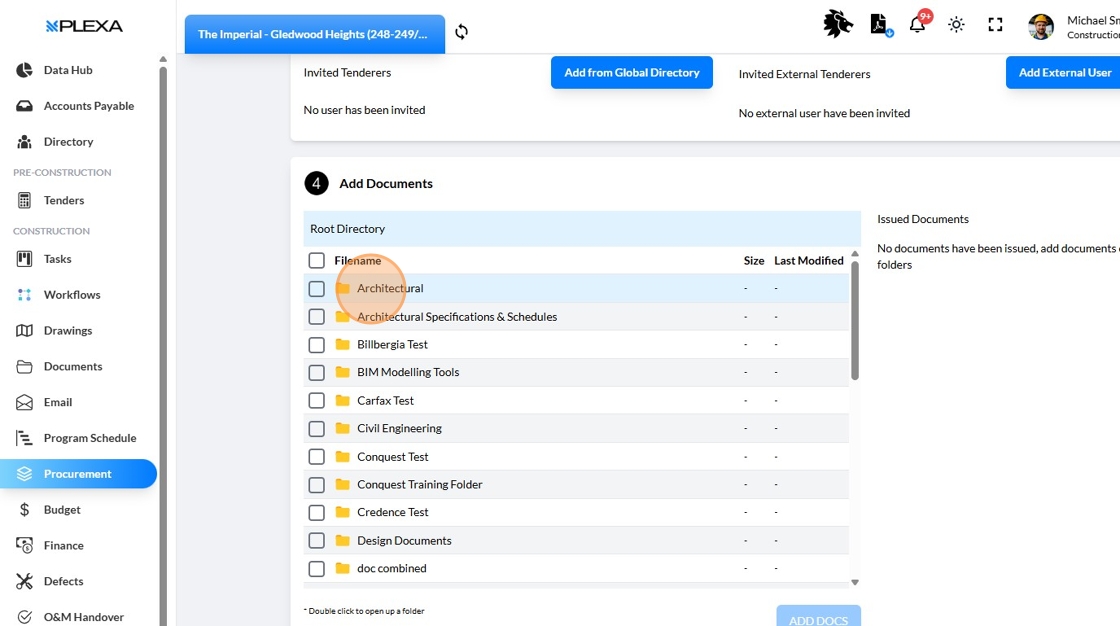Toggle the select-all Filename header checkbox
1120x626 pixels.
(x=317, y=261)
